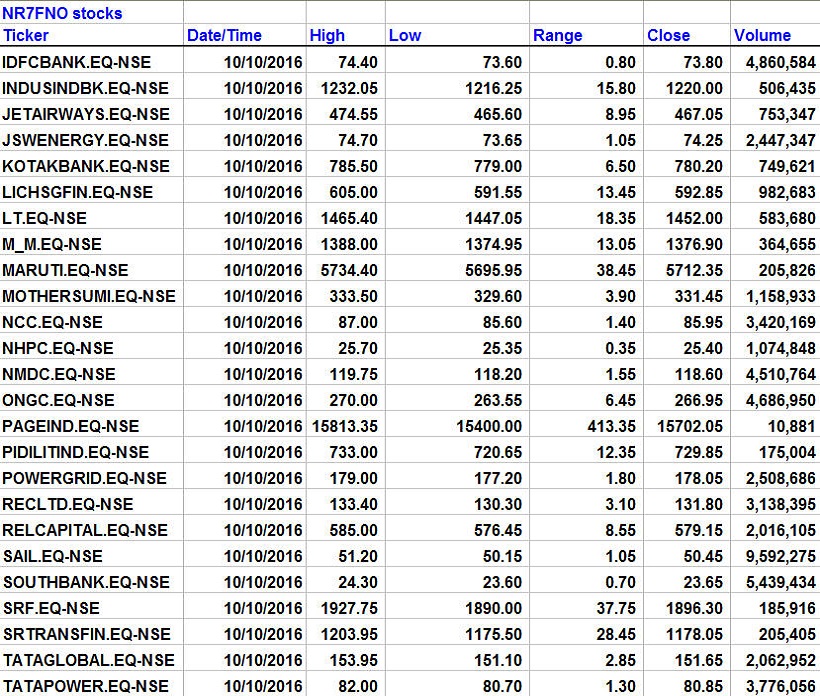Select the PAGEIND.EQ-NSE ticker cell
The width and height of the screenshot is (820, 696).
[71, 426]
